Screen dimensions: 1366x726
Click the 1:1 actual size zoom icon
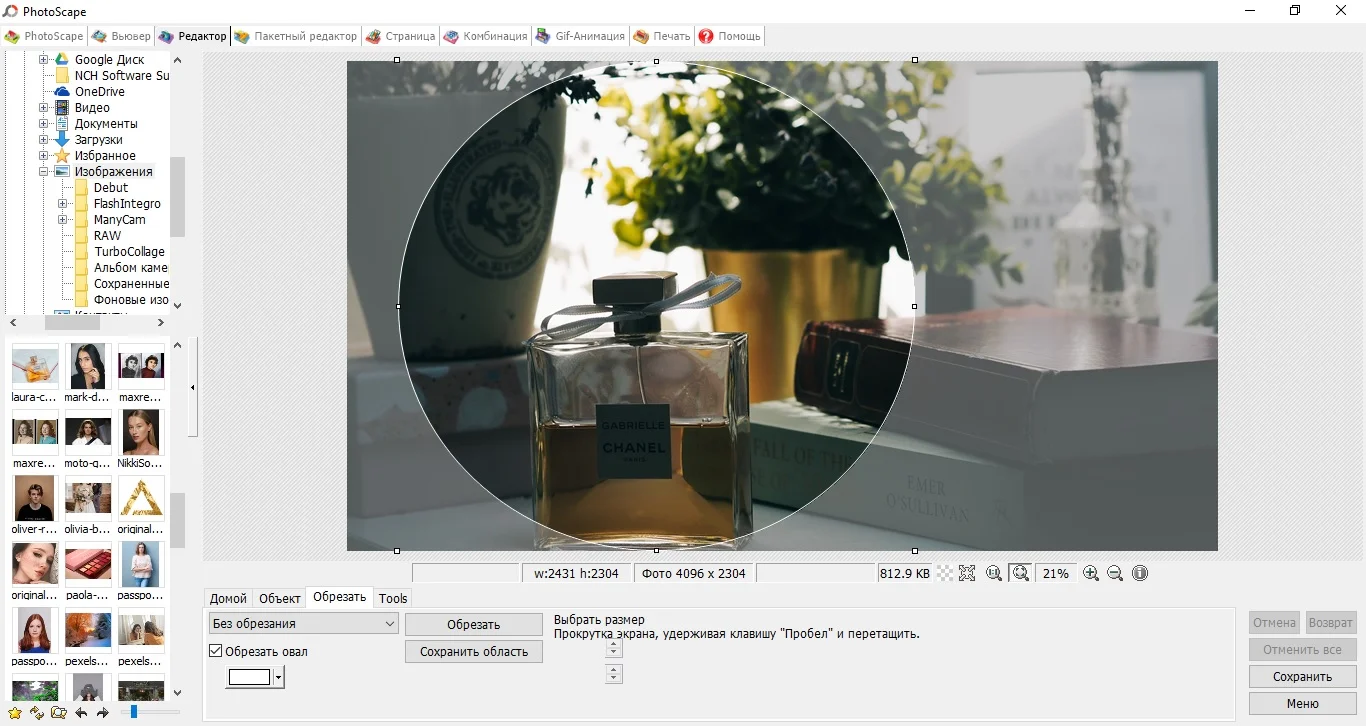coord(994,573)
